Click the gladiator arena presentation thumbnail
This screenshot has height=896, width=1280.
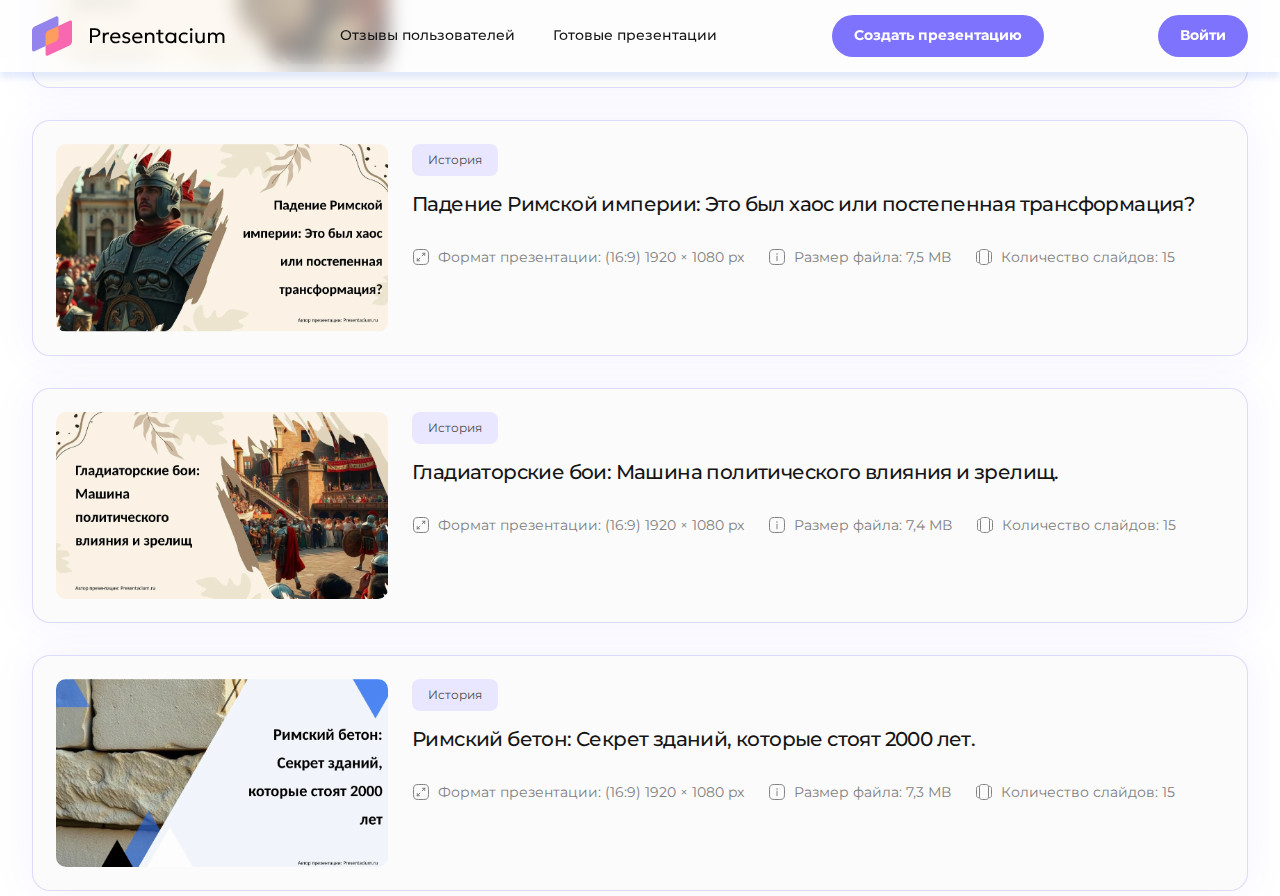(222, 505)
